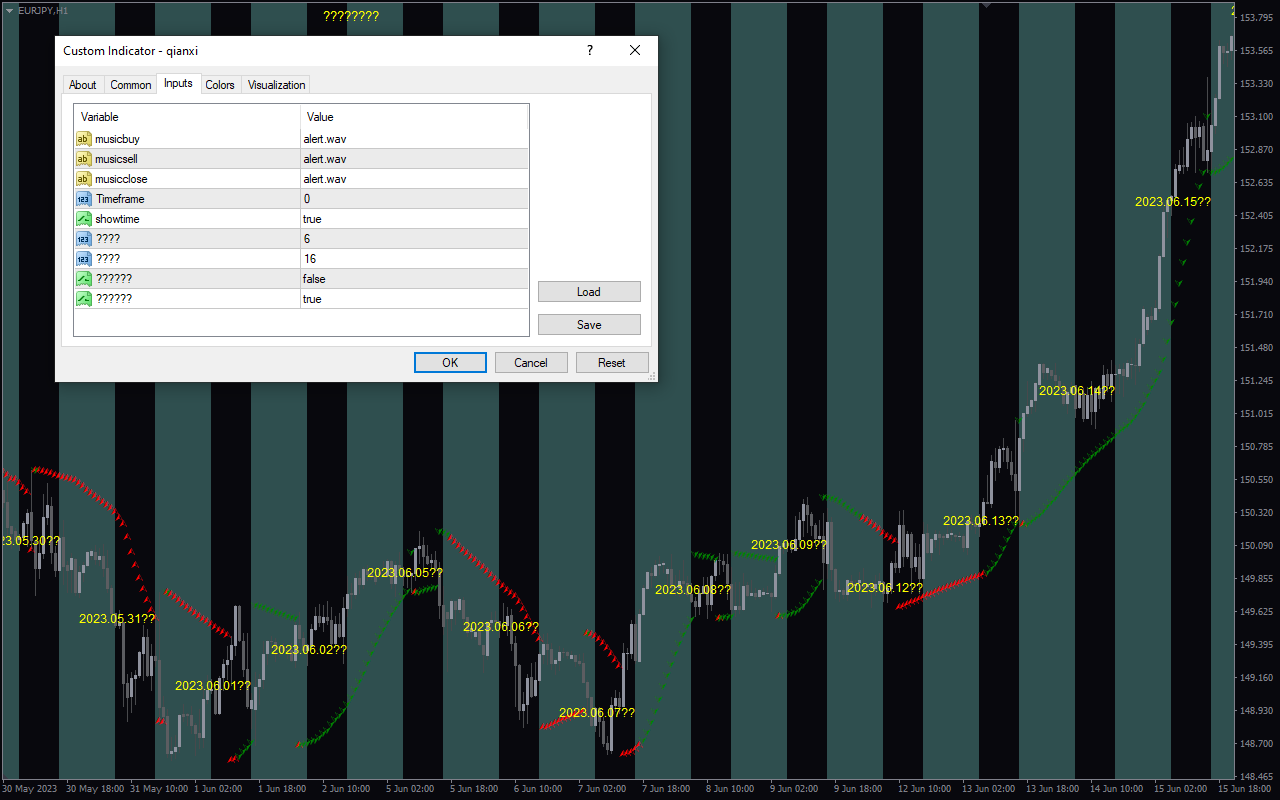Select the musicsell value alert.wav

click(x=414, y=159)
